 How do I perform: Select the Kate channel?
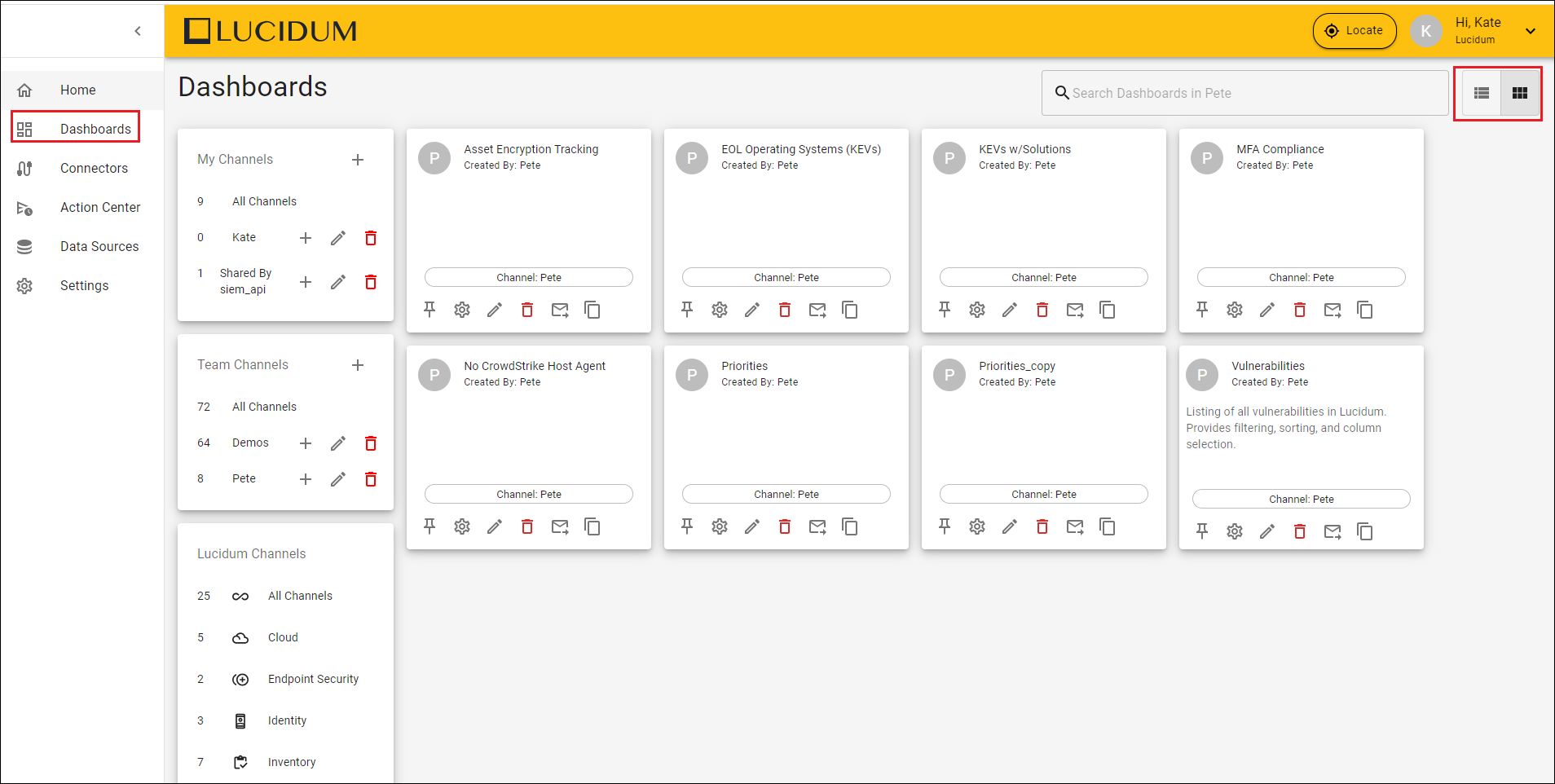[x=244, y=237]
